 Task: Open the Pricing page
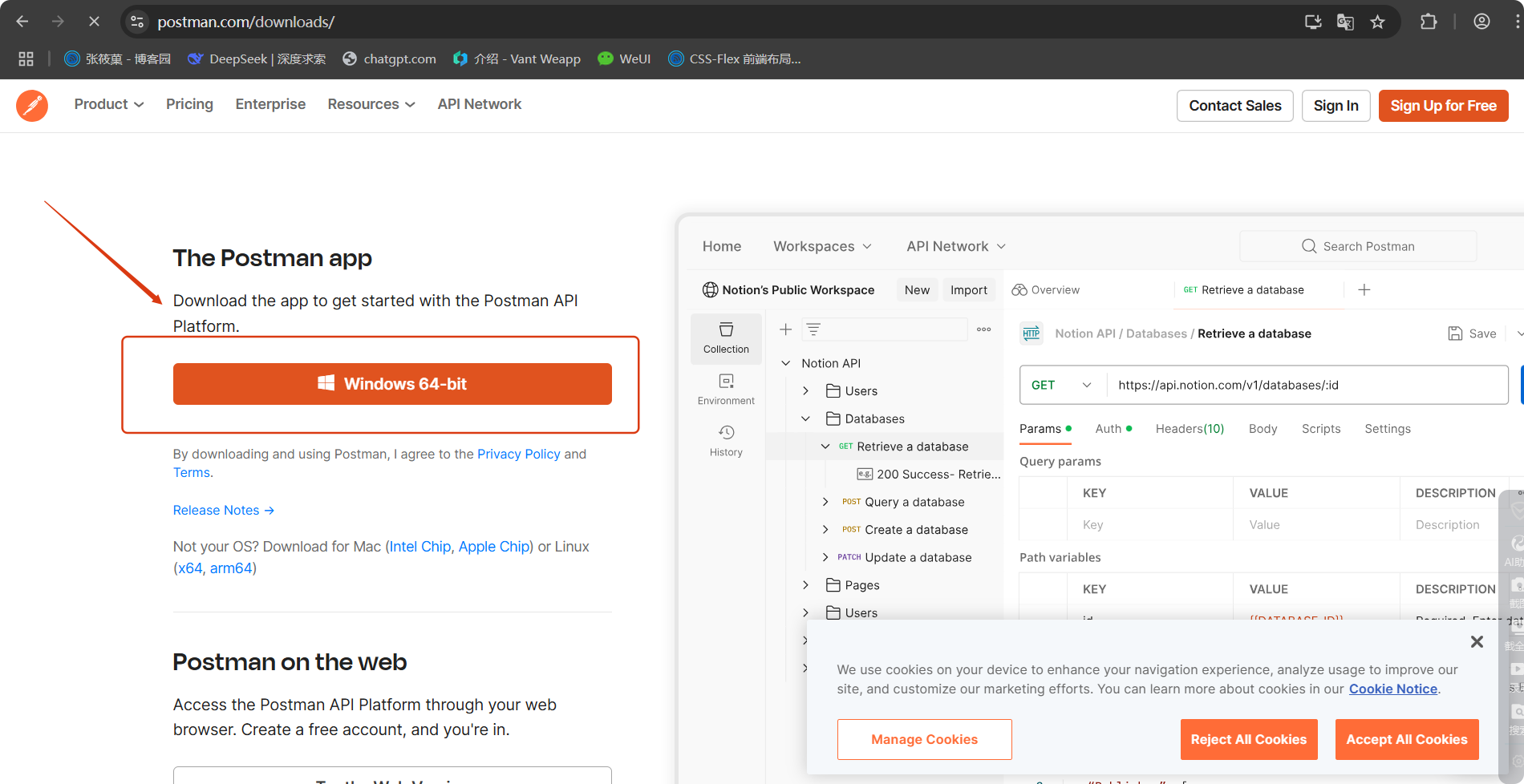tap(189, 104)
